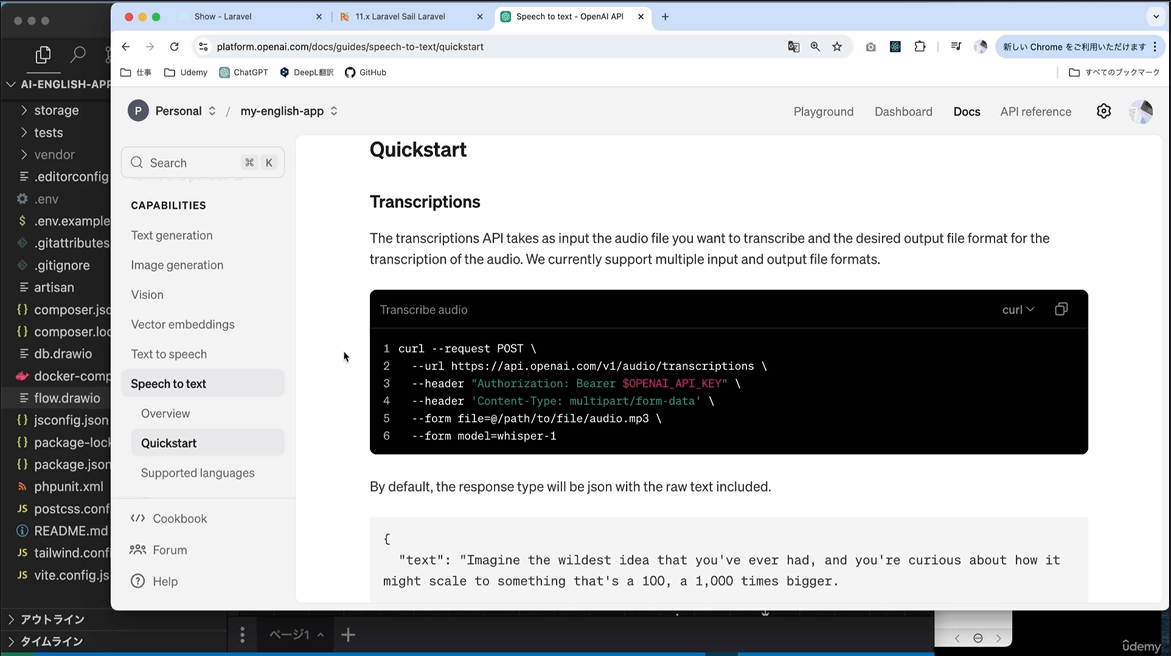
Task: Open the curl language dropdown
Action: [1018, 310]
